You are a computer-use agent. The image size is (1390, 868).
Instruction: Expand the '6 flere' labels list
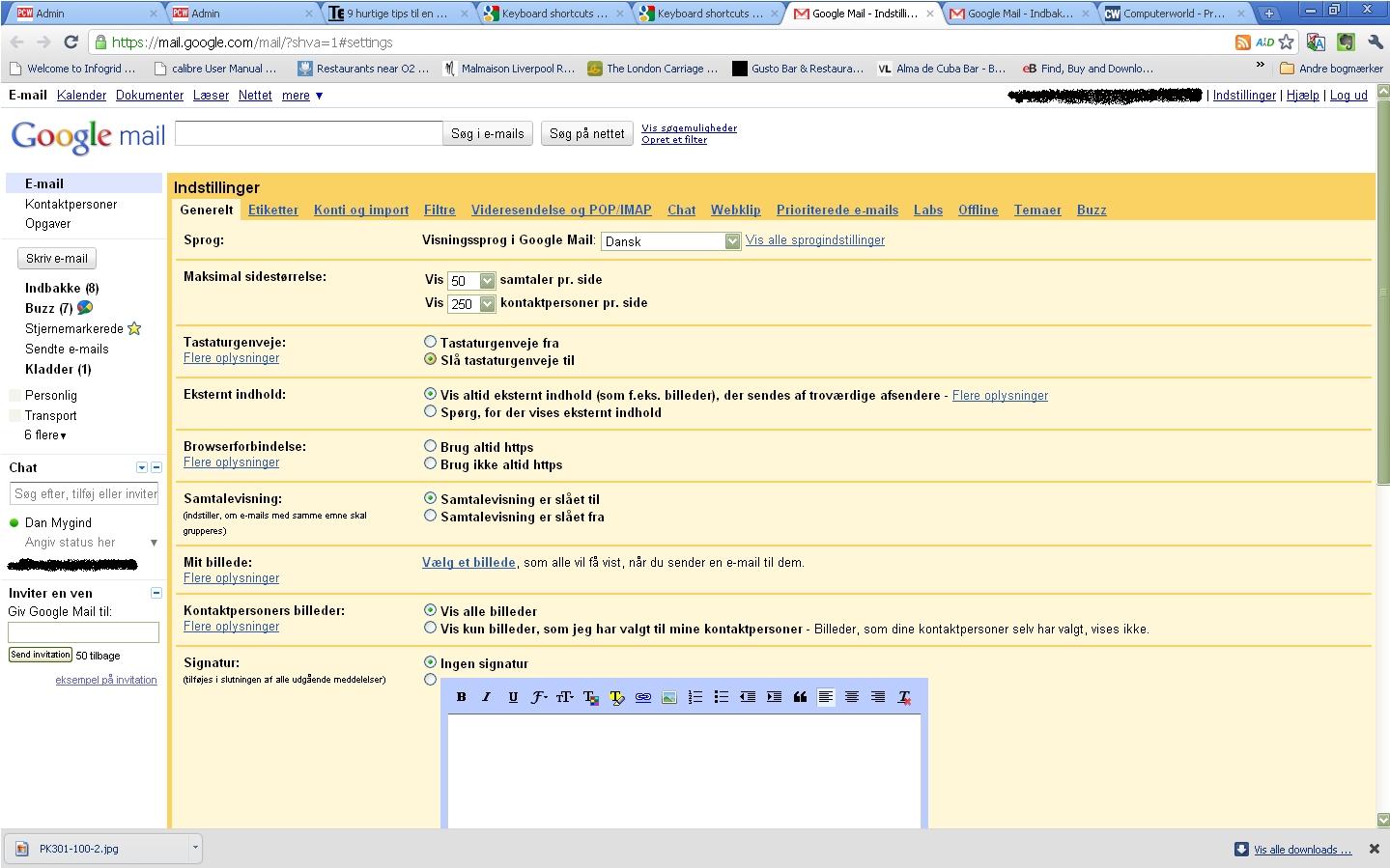coord(45,435)
